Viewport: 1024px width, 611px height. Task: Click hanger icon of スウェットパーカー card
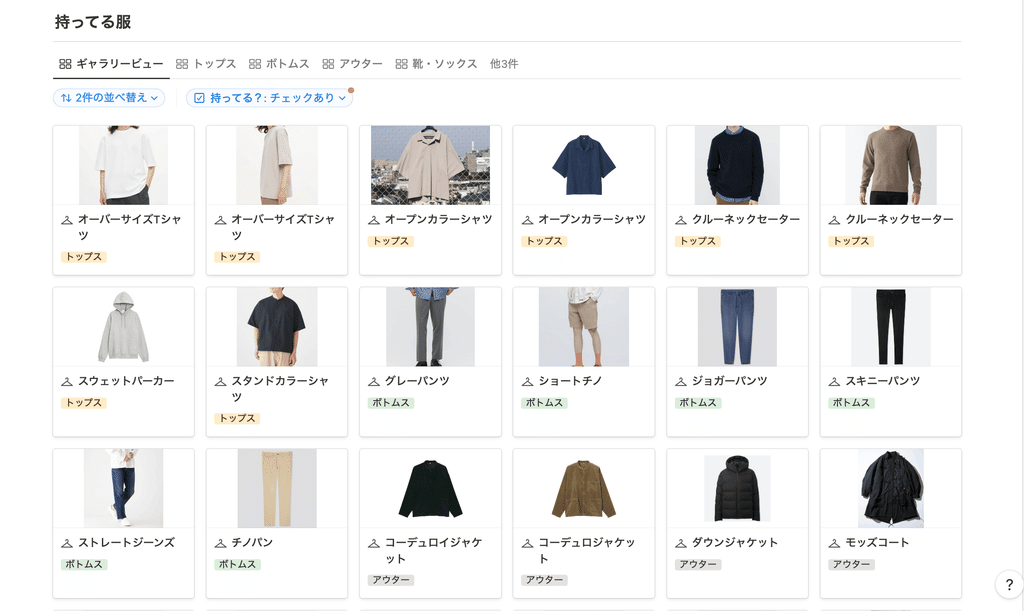point(67,381)
